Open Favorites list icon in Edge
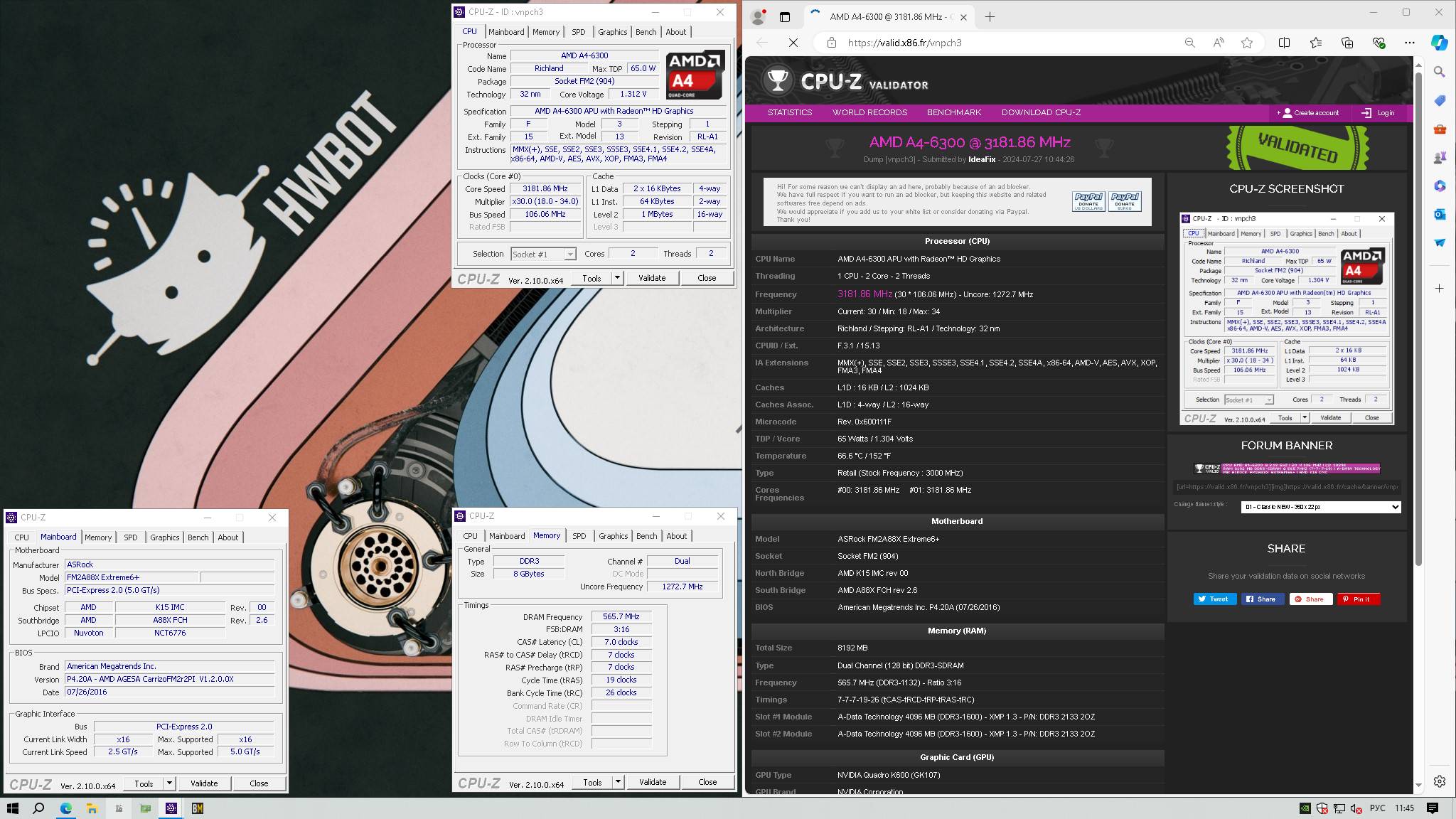The image size is (1456, 819). pos(1316,43)
